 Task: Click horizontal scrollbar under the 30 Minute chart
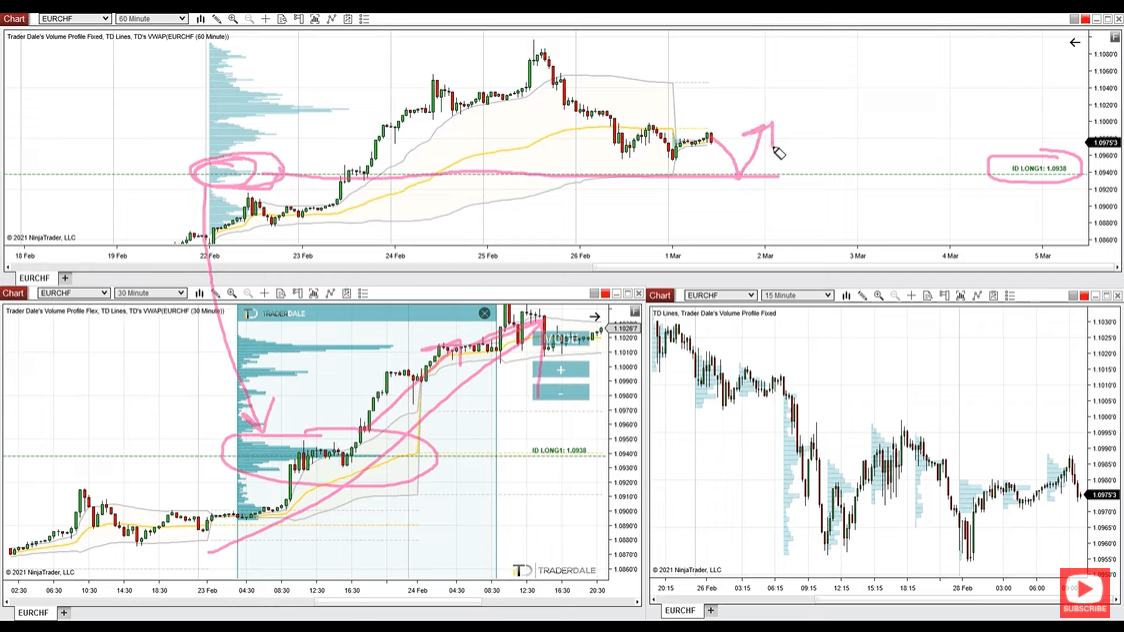point(323,602)
